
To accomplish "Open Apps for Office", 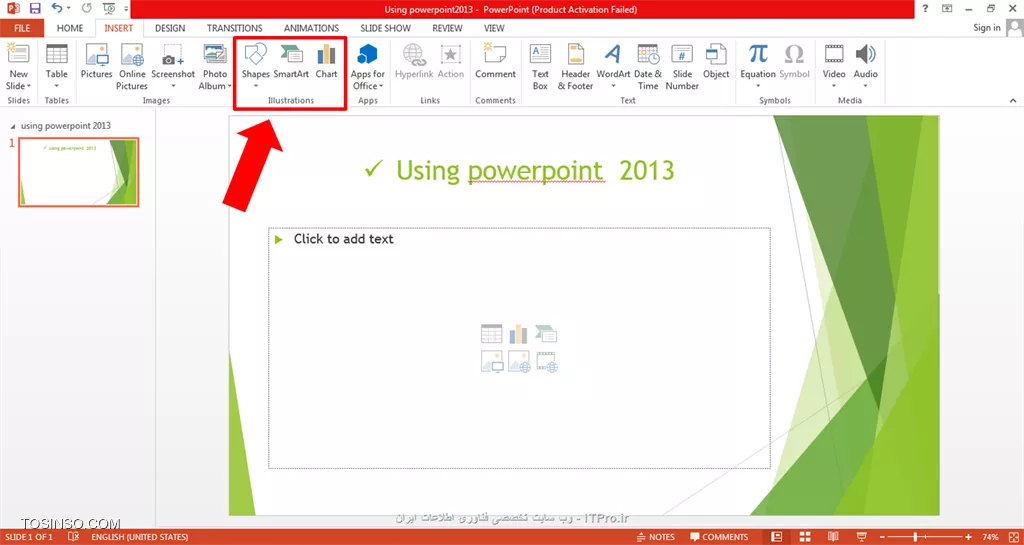I will (x=368, y=67).
